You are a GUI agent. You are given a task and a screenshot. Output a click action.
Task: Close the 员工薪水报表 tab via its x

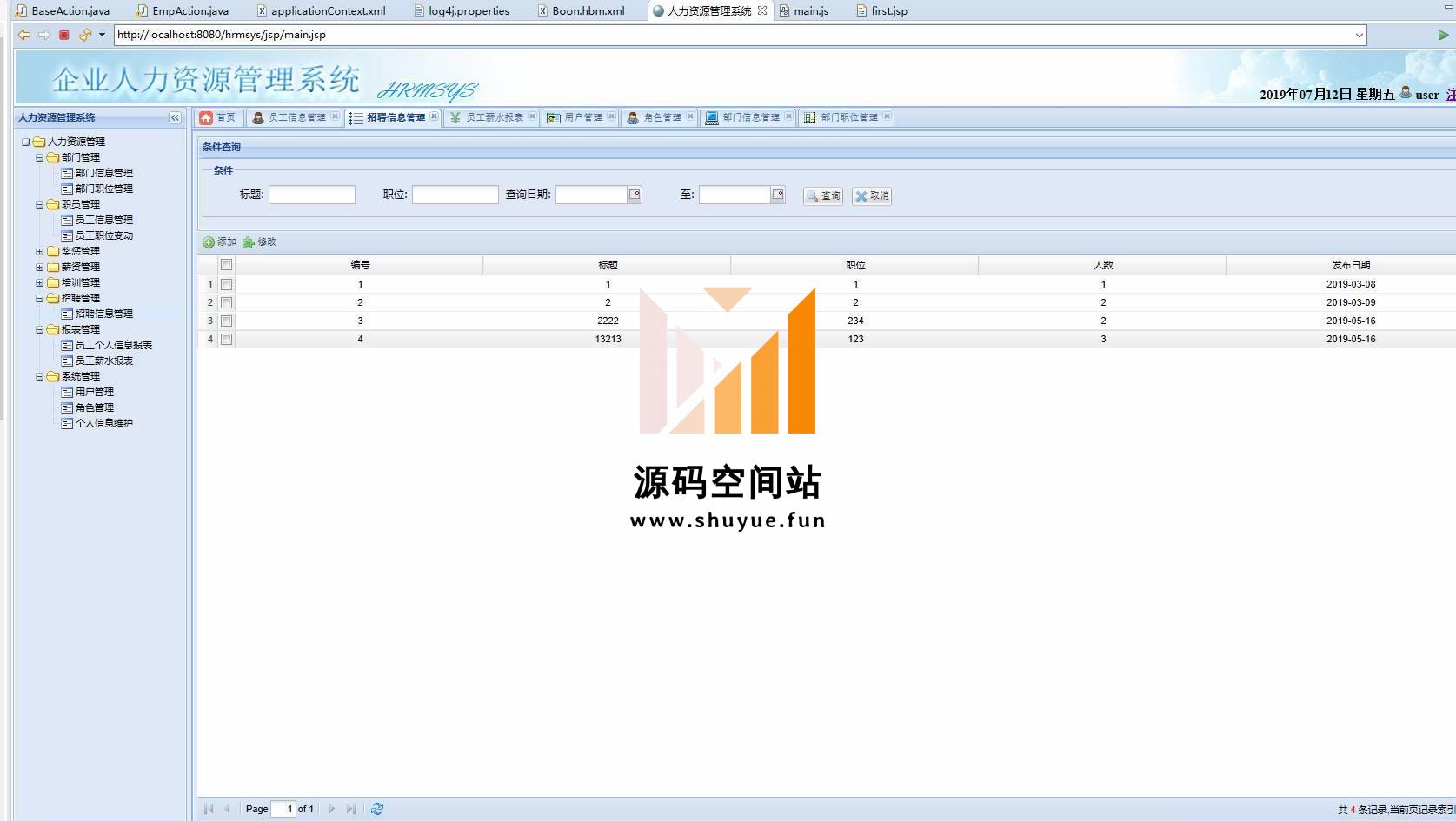[532, 116]
